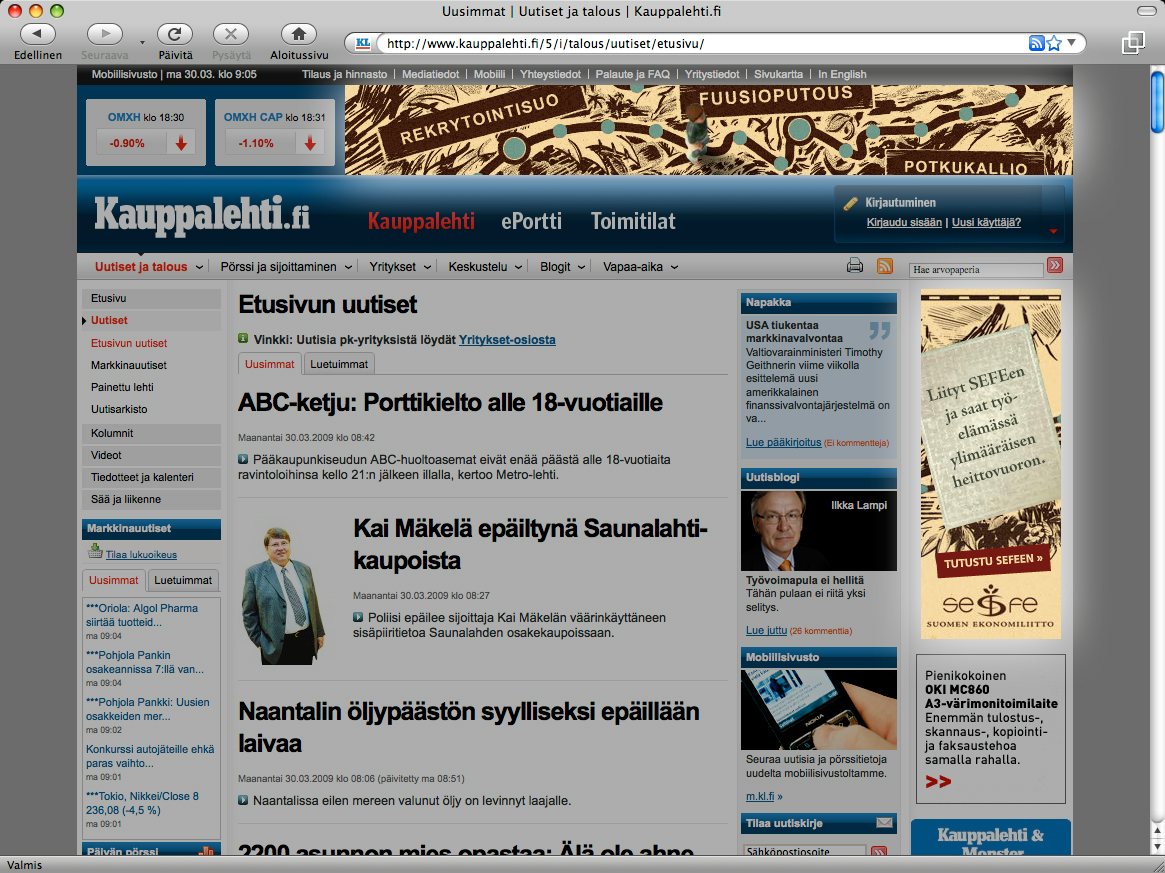Click the Pysäytä stop loading button
1165x873 pixels.
point(231,34)
